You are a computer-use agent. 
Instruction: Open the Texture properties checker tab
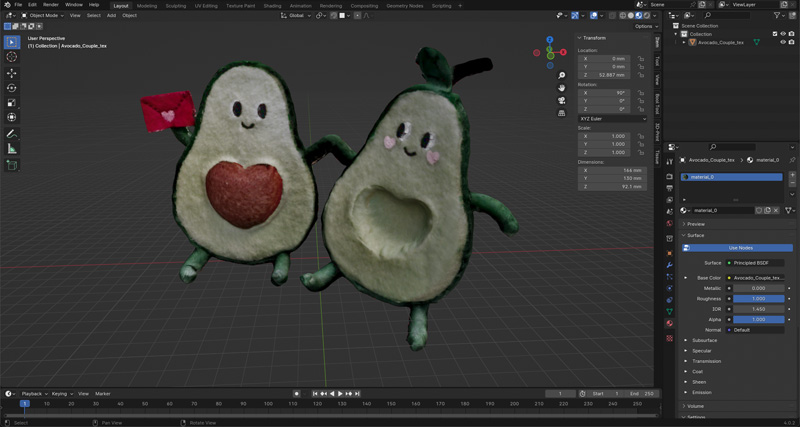pyautogui.click(x=670, y=338)
